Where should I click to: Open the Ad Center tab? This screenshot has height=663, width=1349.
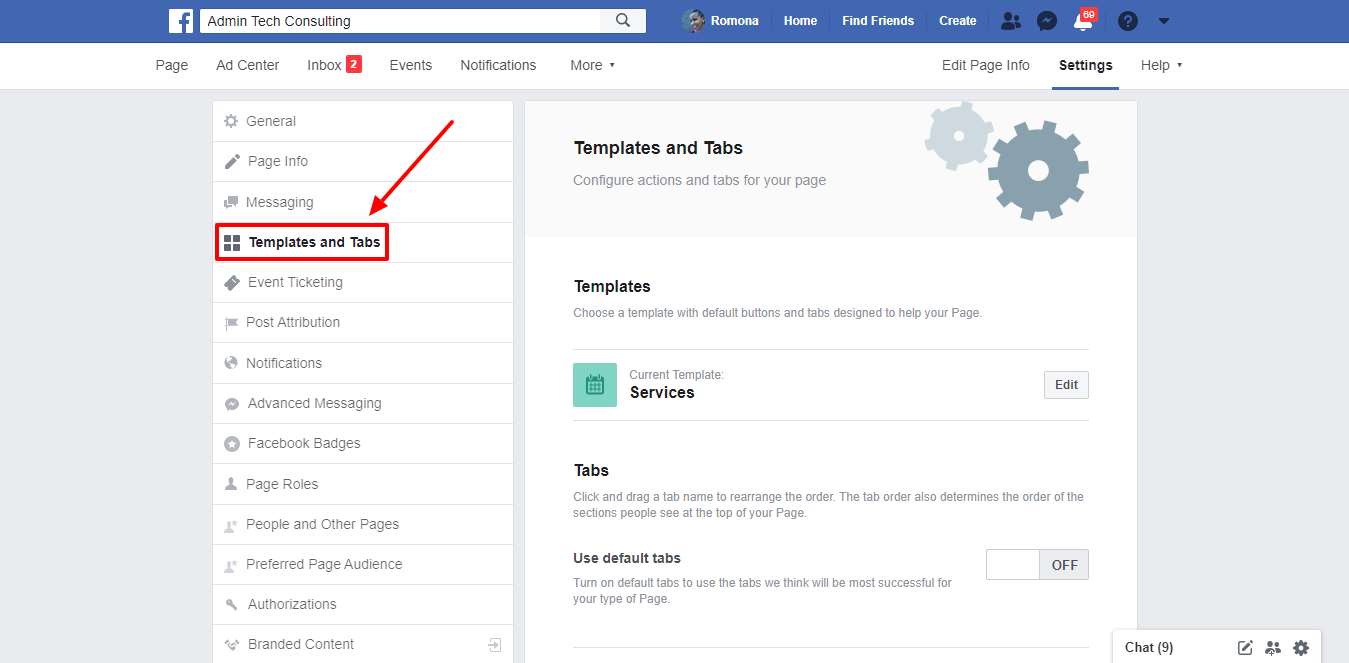tap(248, 65)
